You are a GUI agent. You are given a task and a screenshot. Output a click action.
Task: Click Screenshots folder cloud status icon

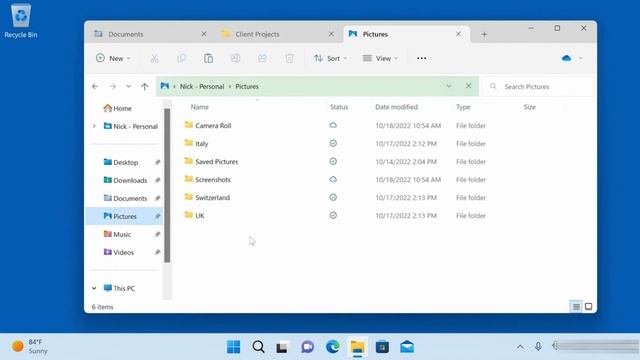pos(333,179)
